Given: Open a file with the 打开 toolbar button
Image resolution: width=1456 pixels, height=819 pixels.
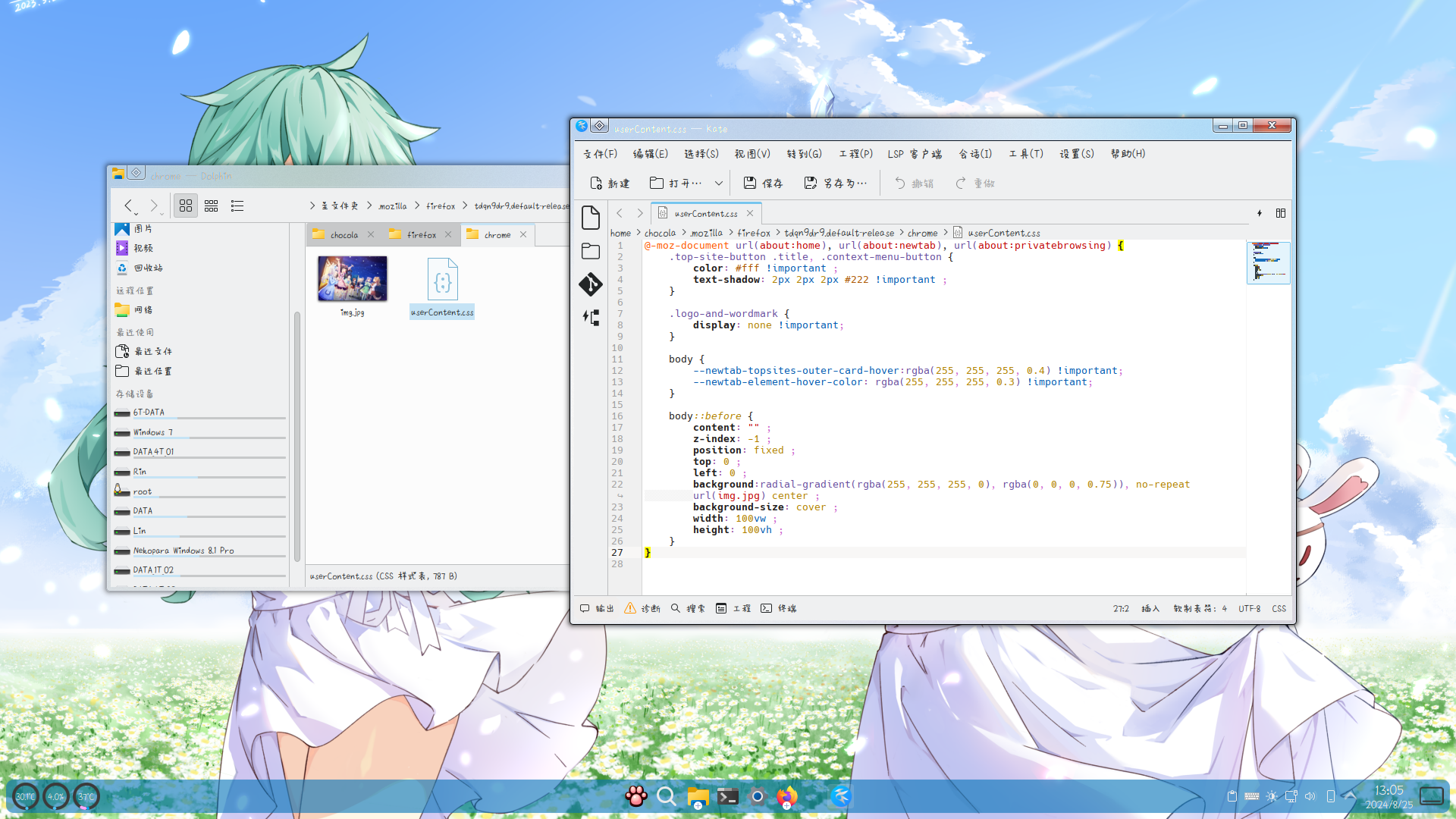Looking at the screenshot, I should click(x=676, y=183).
